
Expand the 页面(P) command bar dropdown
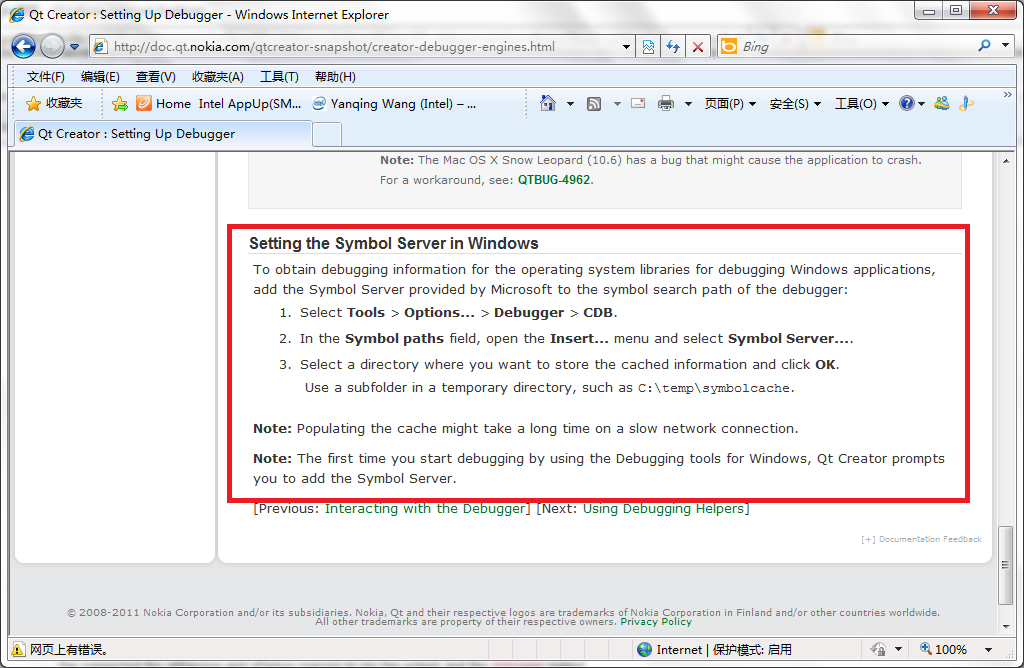click(730, 103)
